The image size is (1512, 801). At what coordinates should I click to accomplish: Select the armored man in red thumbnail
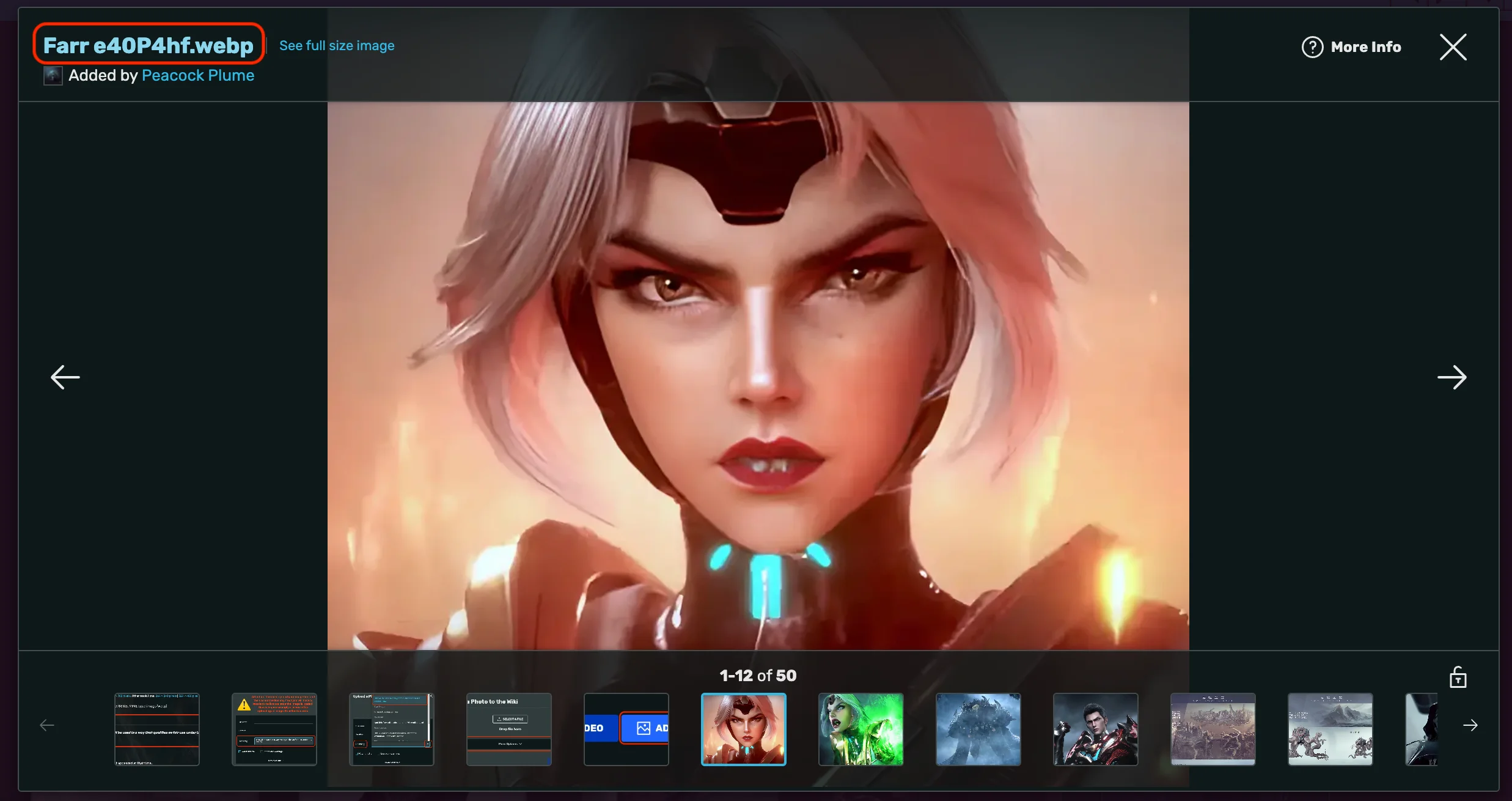point(1095,729)
